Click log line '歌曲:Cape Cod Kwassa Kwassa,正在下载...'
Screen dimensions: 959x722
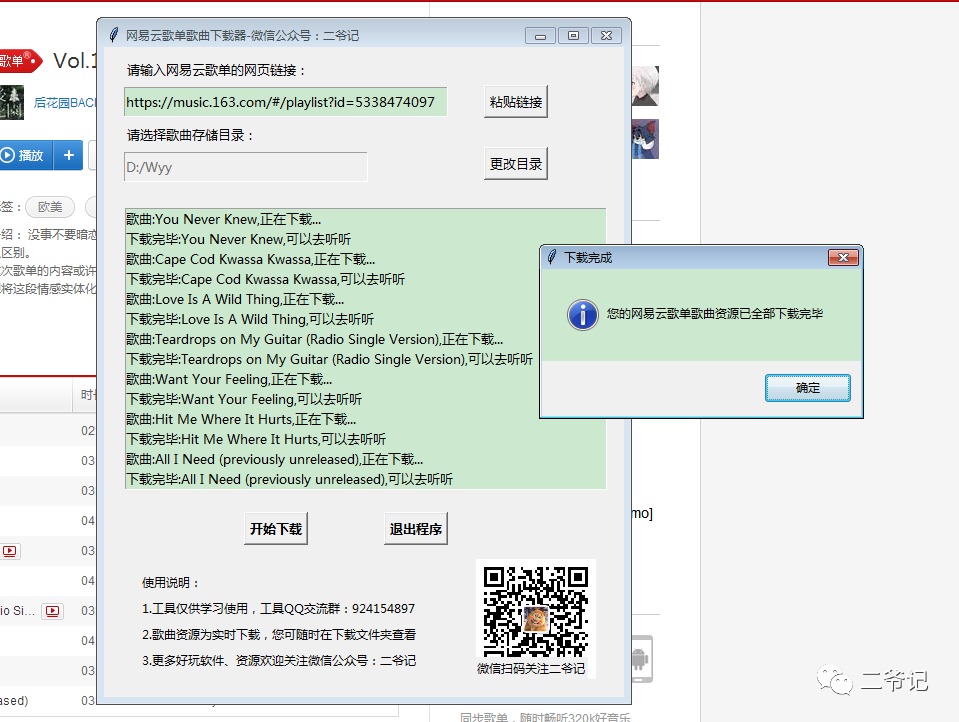click(x=250, y=259)
